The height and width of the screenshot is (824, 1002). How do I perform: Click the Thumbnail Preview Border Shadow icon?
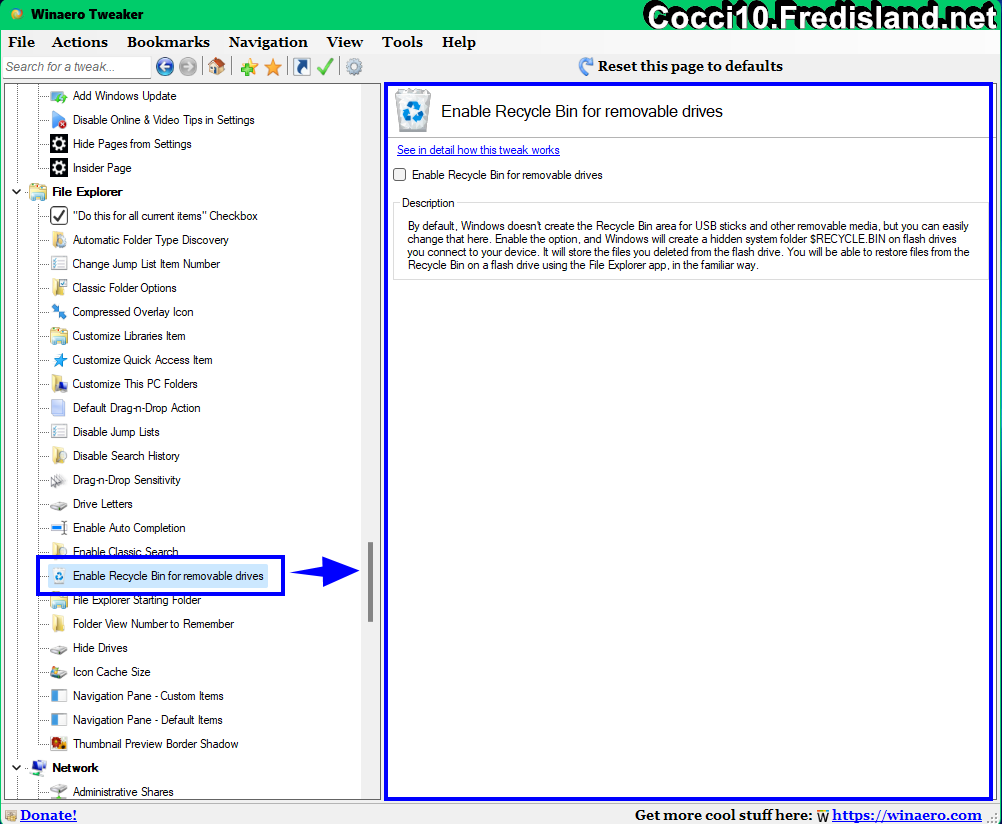tap(59, 743)
